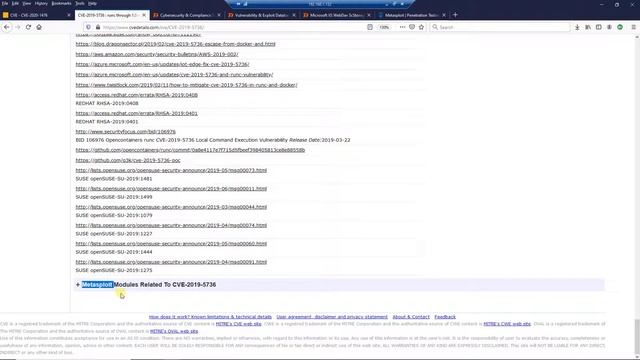Open the User agreement, disclaimer and privacy link
Image resolution: width=640 pixels, height=360 pixels.
[x=332, y=317]
